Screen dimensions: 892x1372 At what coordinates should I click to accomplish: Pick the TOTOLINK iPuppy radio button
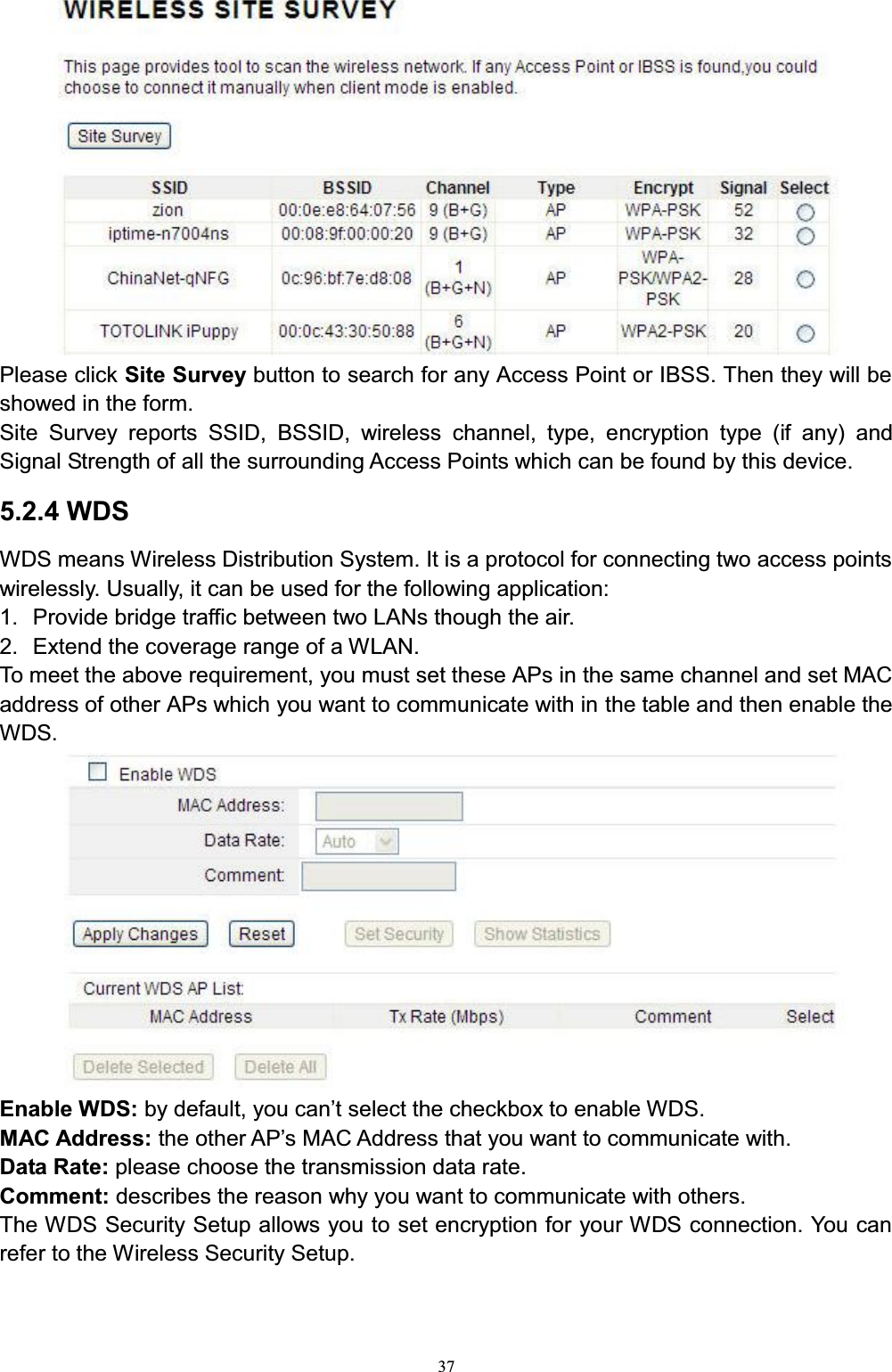805,333
